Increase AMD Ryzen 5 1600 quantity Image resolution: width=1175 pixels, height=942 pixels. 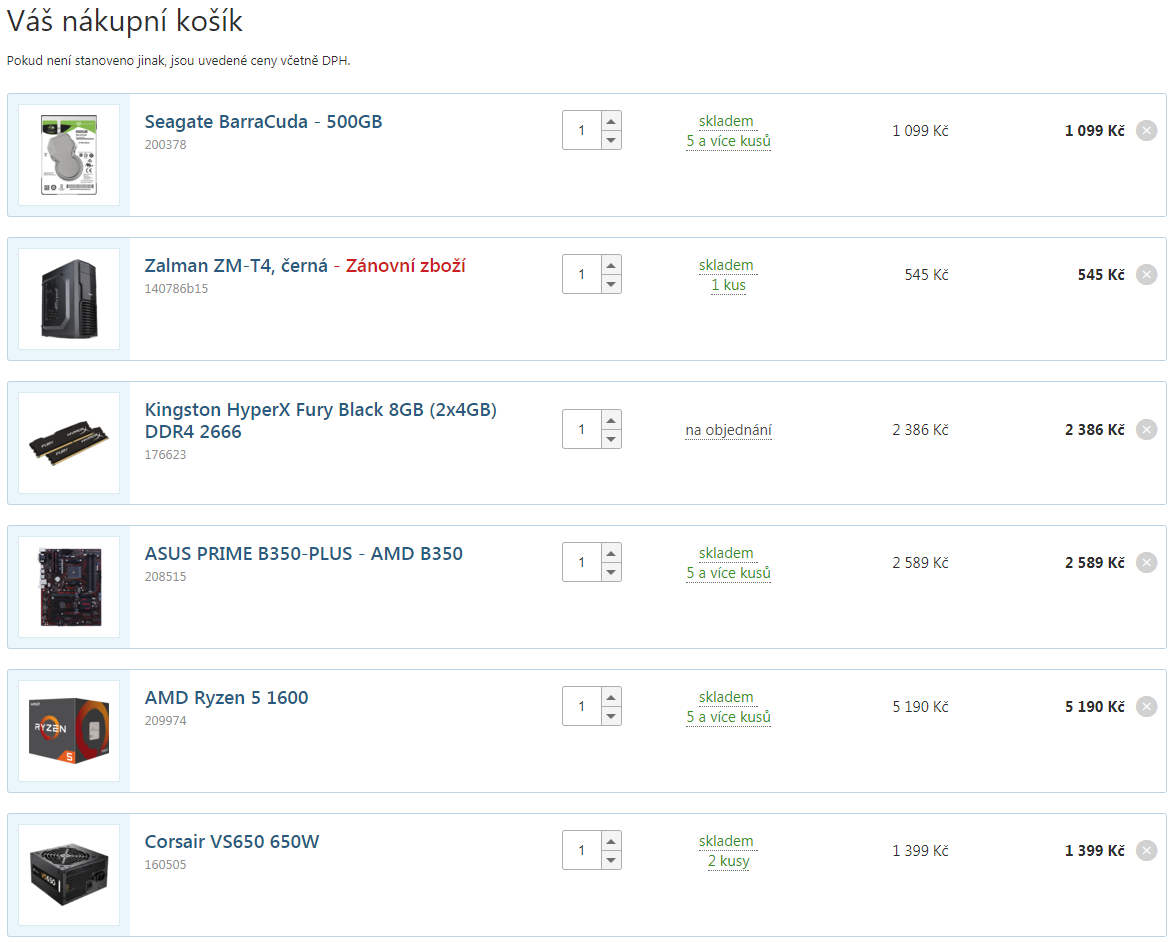tap(611, 696)
